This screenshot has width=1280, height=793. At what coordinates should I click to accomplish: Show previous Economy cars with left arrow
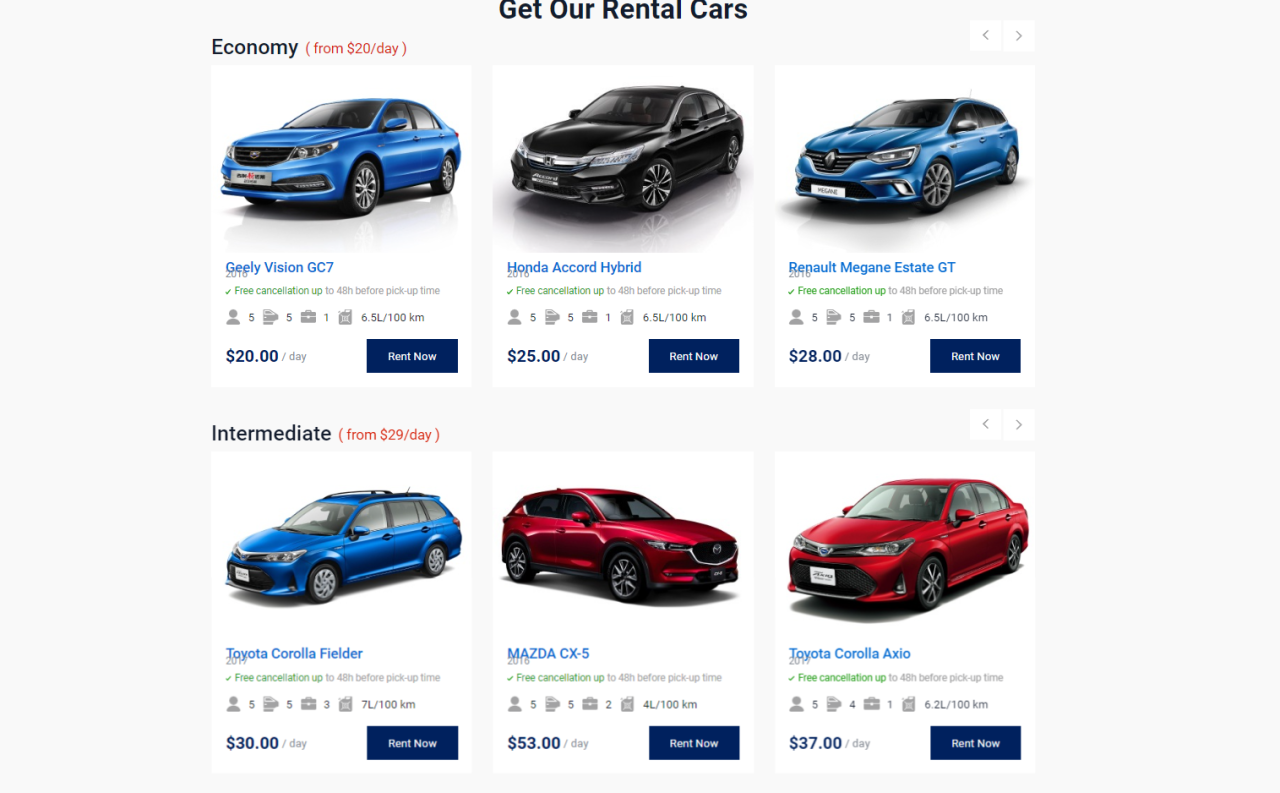(x=985, y=36)
